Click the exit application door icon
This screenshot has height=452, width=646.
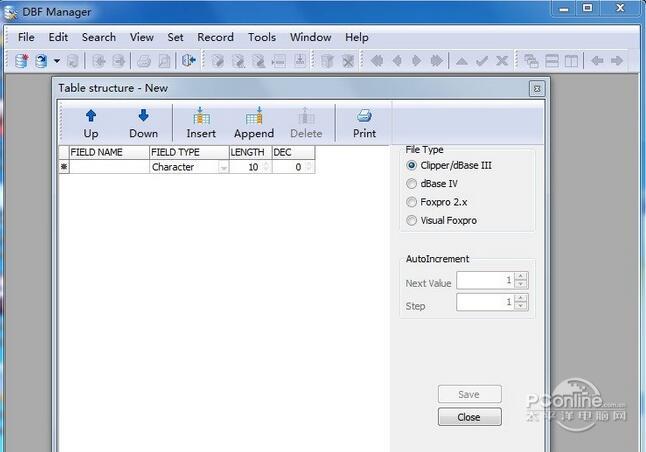(189, 61)
